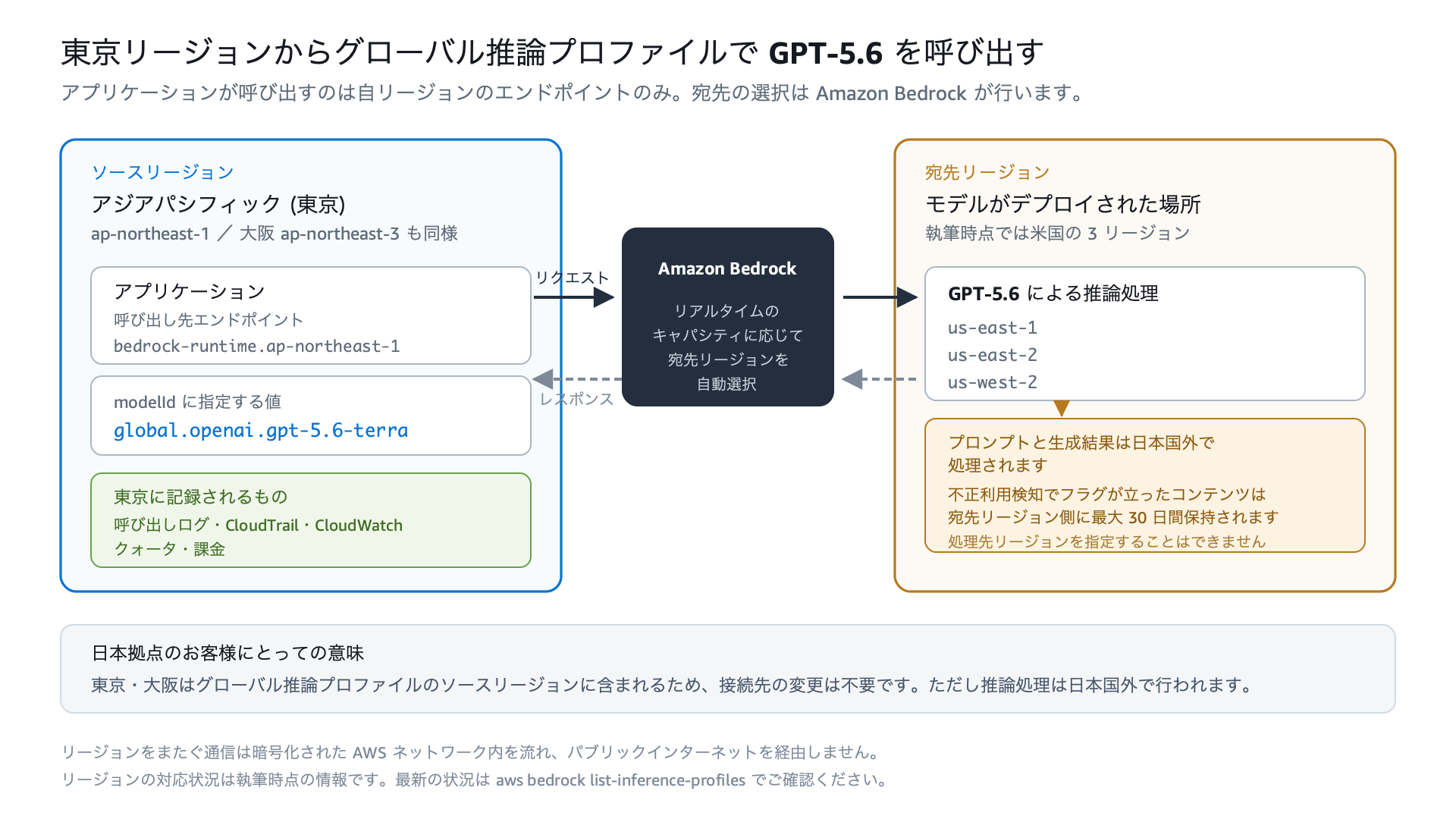Click the value global.openai.gpt-5.6-terra
This screenshot has height=819, width=1456.
pyautogui.click(x=261, y=431)
